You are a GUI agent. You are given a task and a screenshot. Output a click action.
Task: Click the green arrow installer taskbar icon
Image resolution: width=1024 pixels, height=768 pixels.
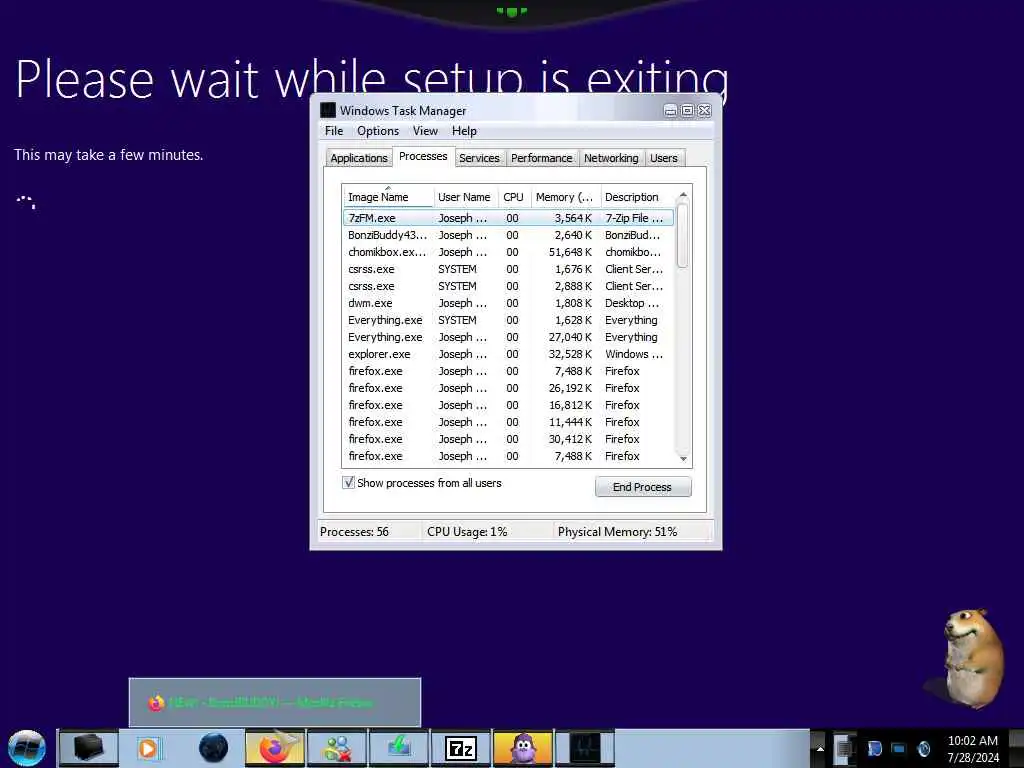click(x=399, y=748)
